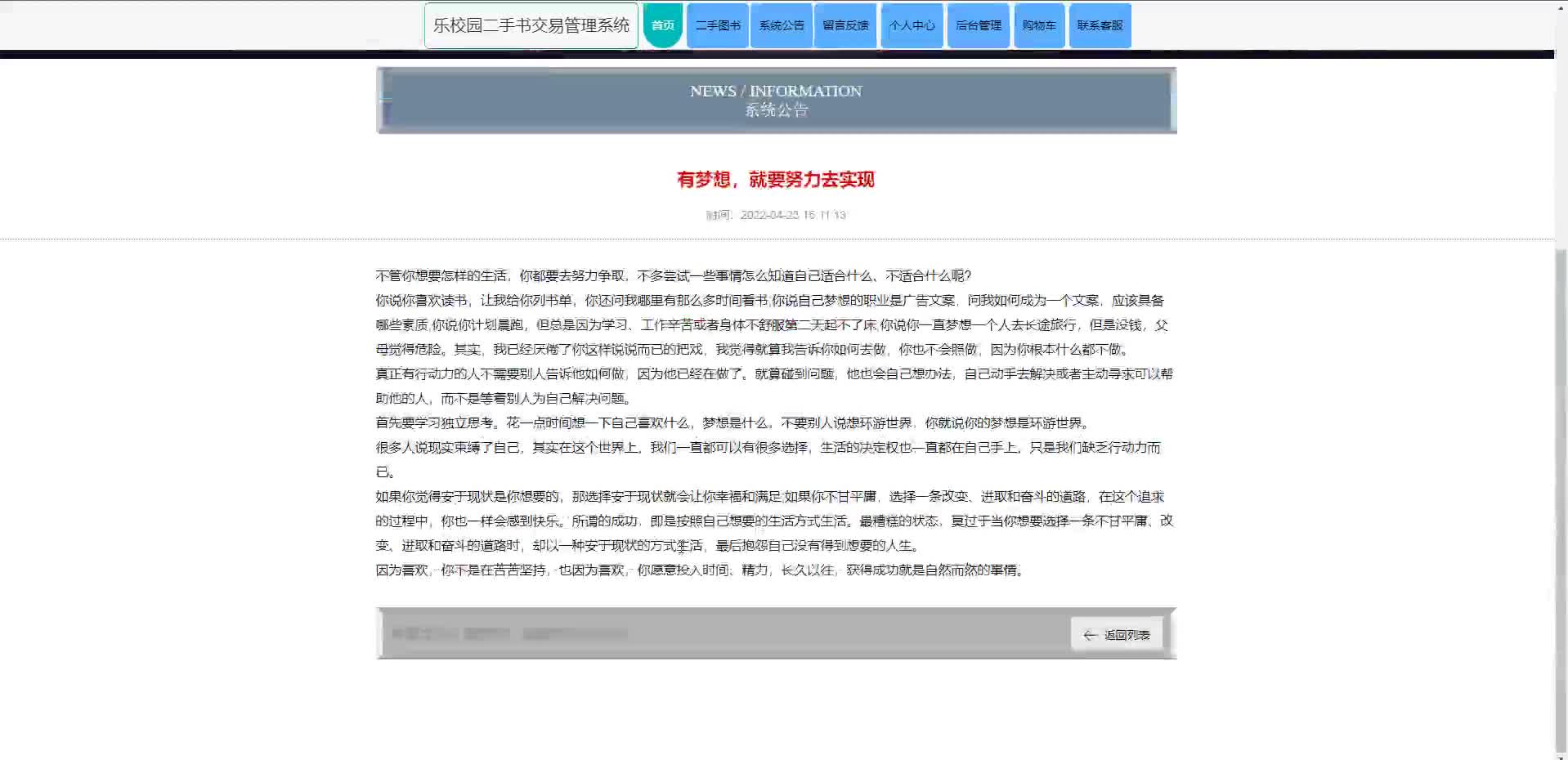Image resolution: width=1568 pixels, height=760 pixels.
Task: Click the paragraph beginning 如果你觉得安于现状
Action: (x=774, y=521)
